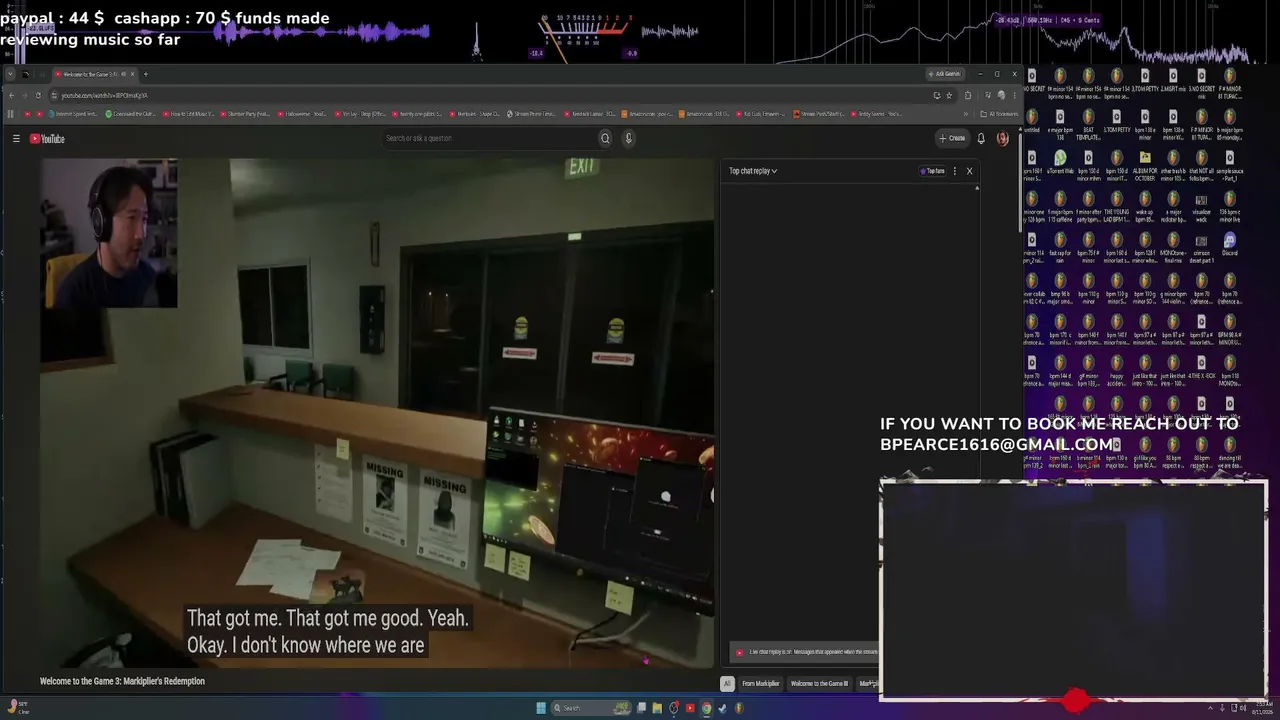The width and height of the screenshot is (1280, 720).
Task: Bookmark this page with the star icon
Action: [x=949, y=95]
